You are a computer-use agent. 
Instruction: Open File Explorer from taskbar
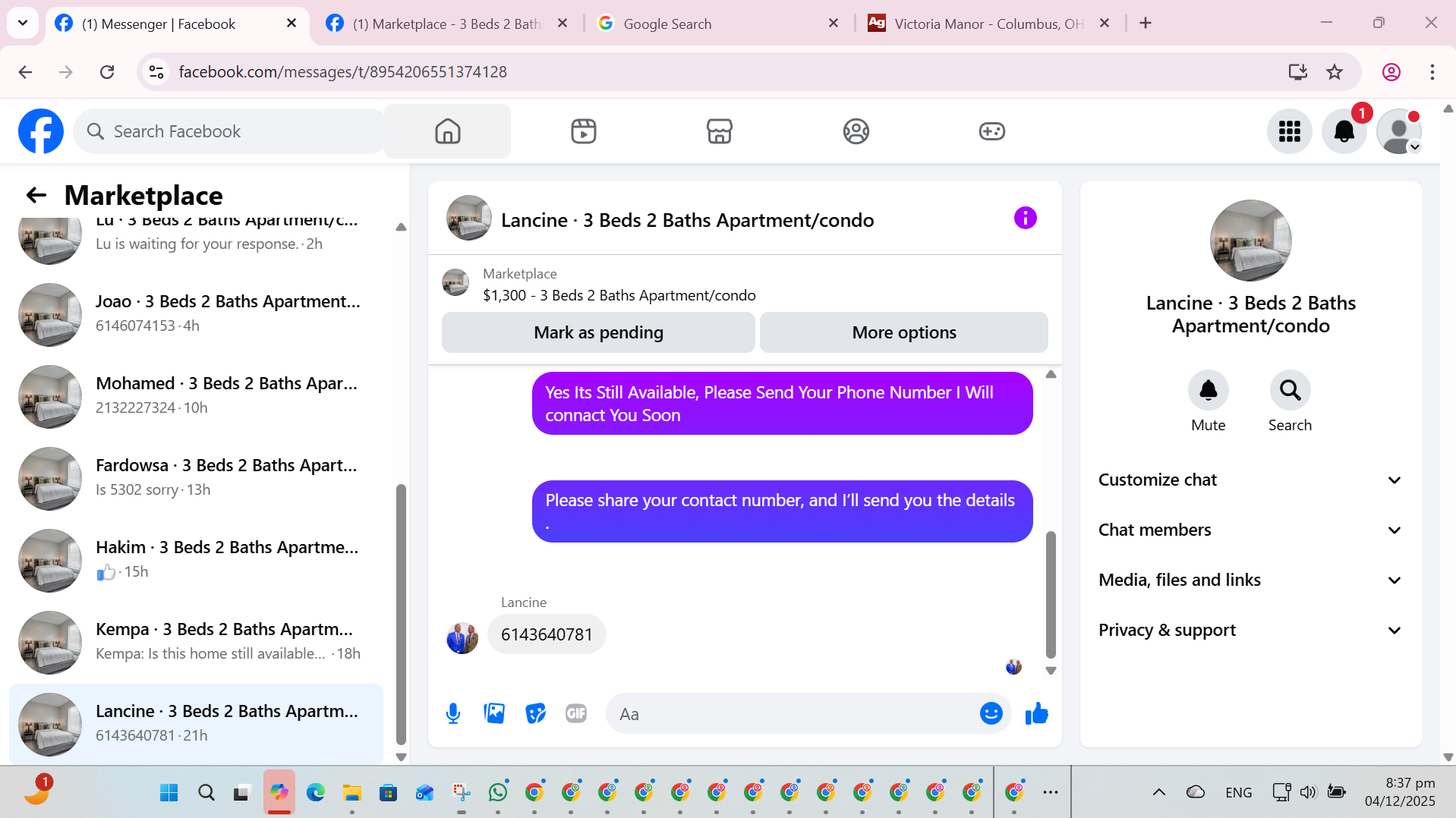coord(351,792)
